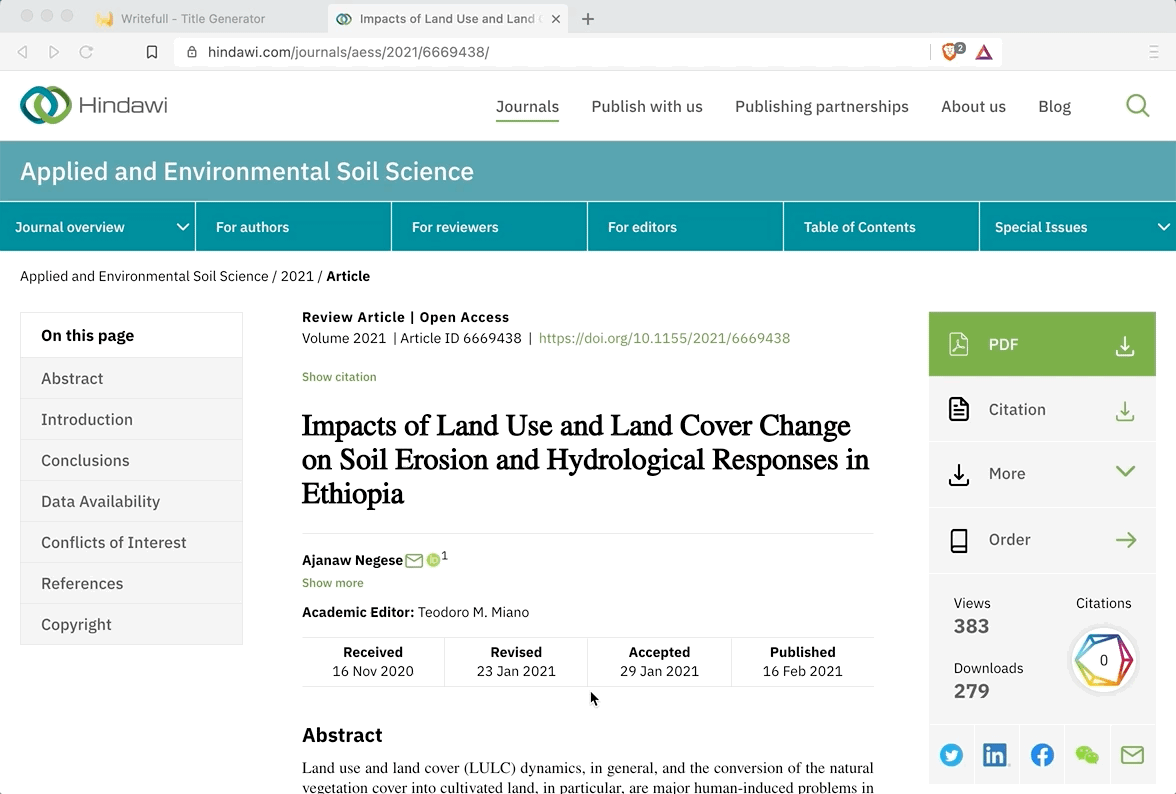This screenshot has width=1176, height=794.
Task: Click the author name Ajanaw Negese
Action: 352,561
